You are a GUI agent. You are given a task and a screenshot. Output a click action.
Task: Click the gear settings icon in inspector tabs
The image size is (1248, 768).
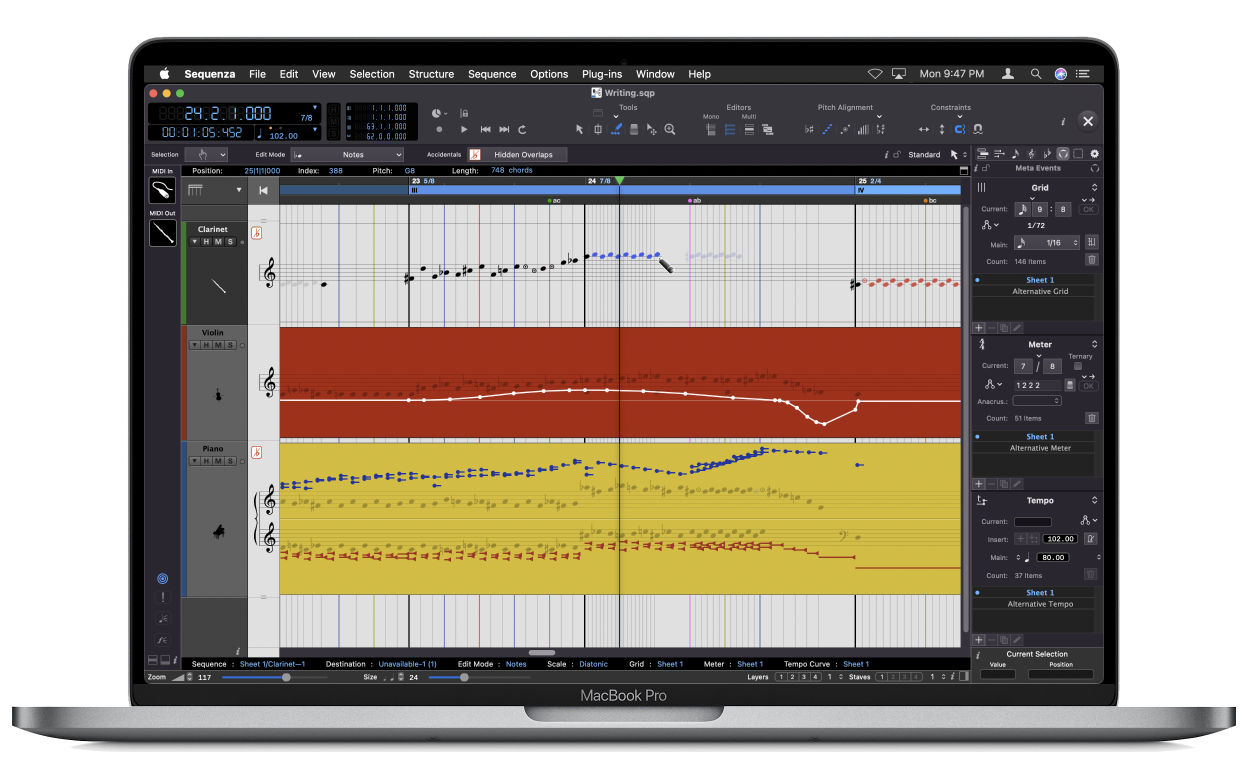(1094, 153)
